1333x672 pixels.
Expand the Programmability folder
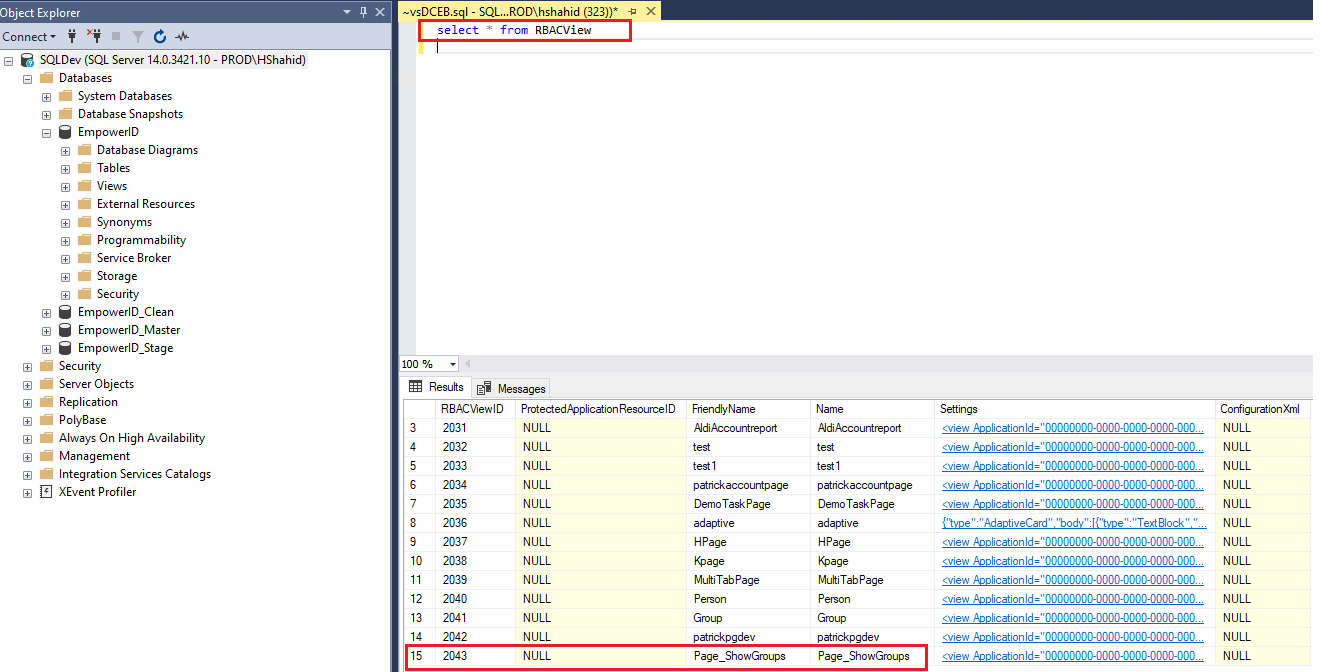pos(66,240)
